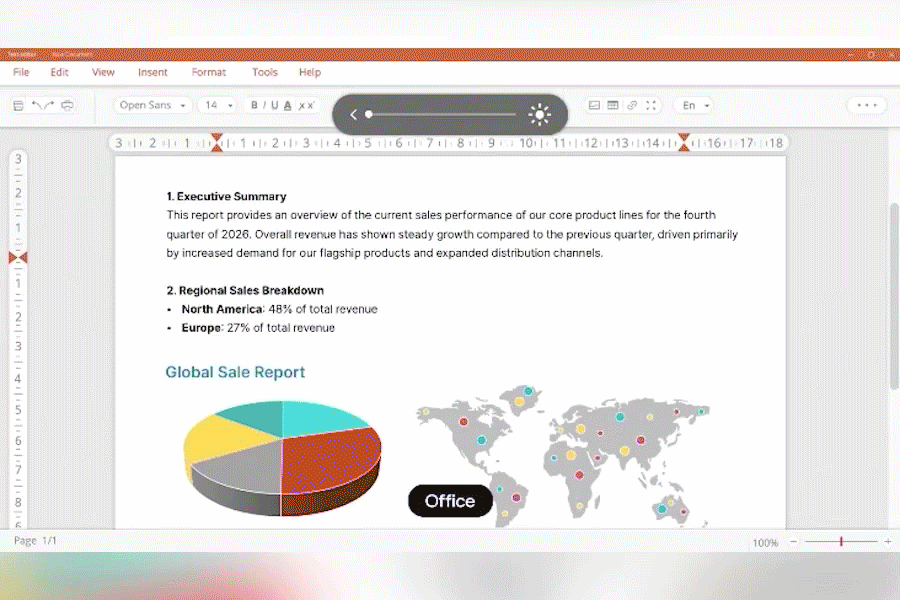900x600 pixels.
Task: Click the back chevron in brightness overlay
Action: click(354, 115)
